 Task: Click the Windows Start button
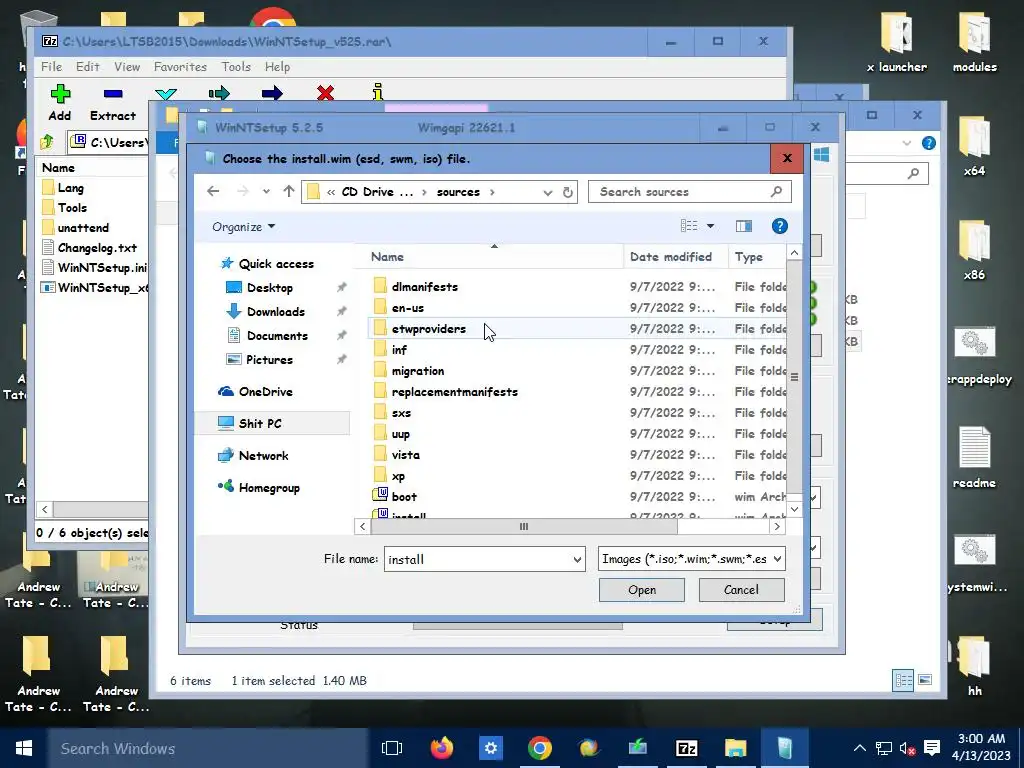pyautogui.click(x=24, y=748)
